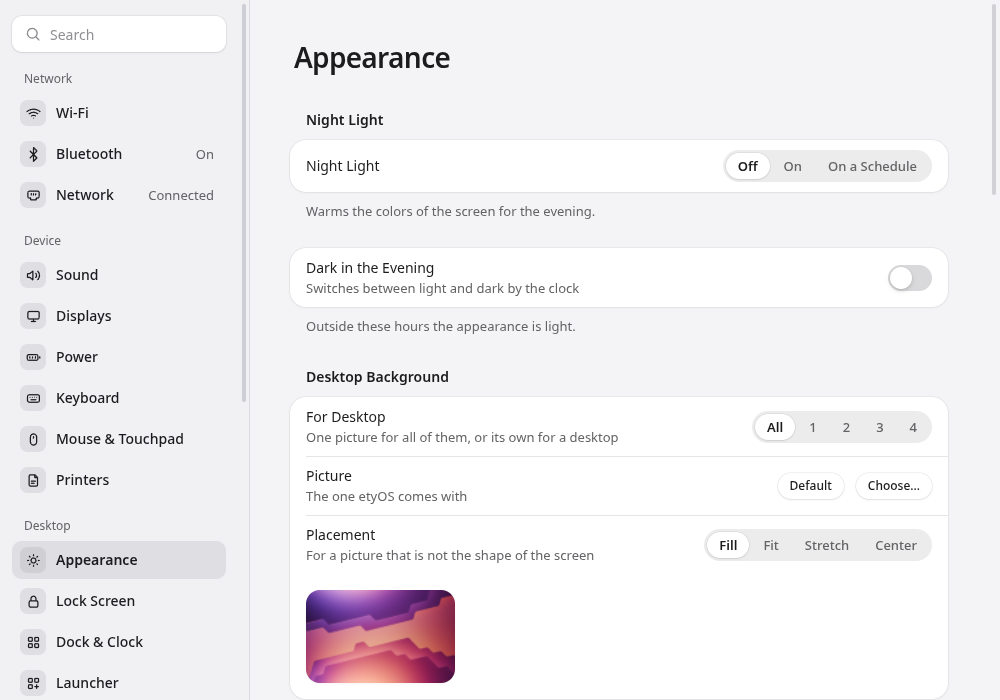Go to Network settings, Connected
1000x700 pixels.
[x=119, y=195]
